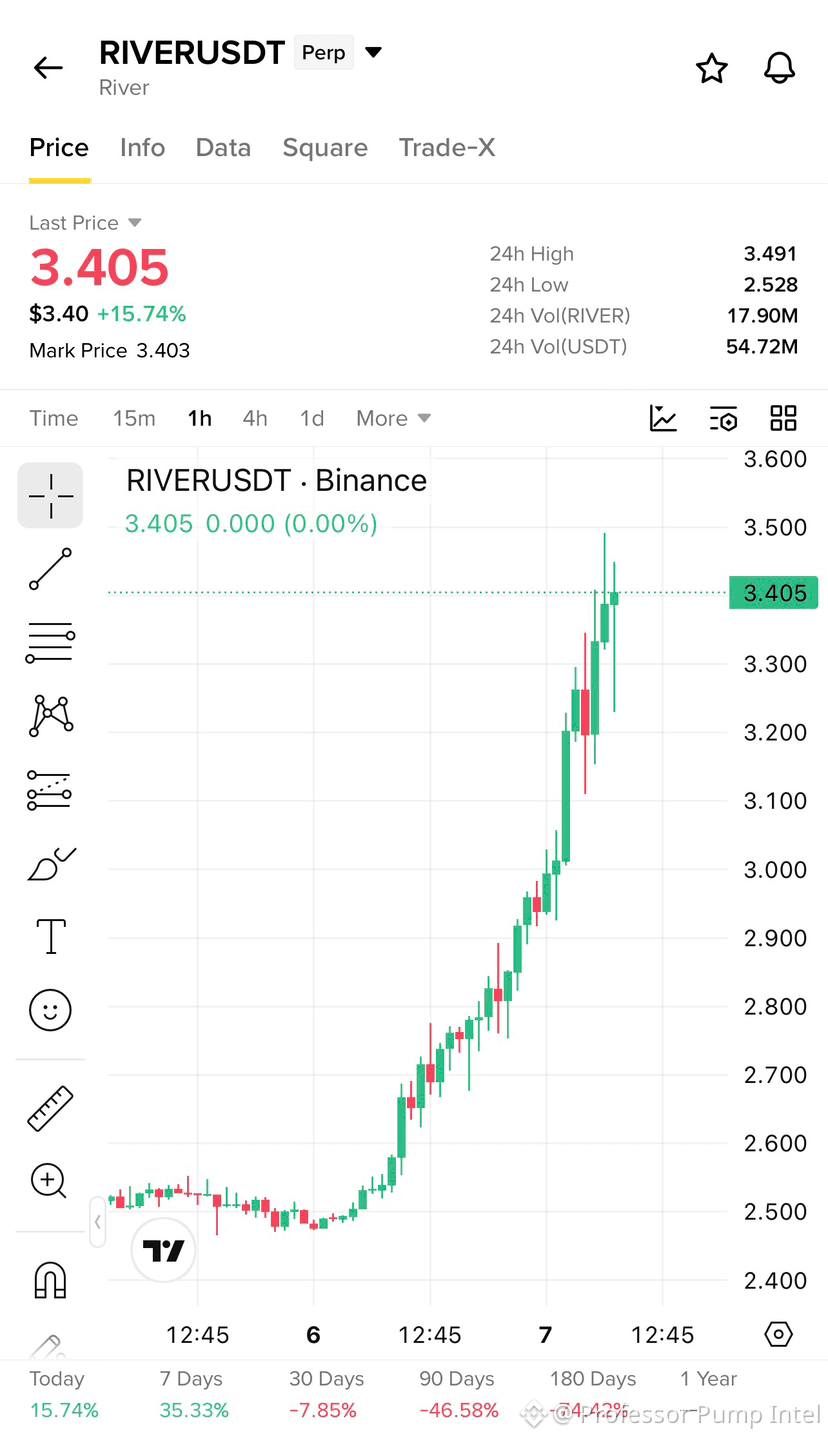Screen dimensions: 828x1439
Task: Open the More timeframes dropdown
Action: point(393,418)
